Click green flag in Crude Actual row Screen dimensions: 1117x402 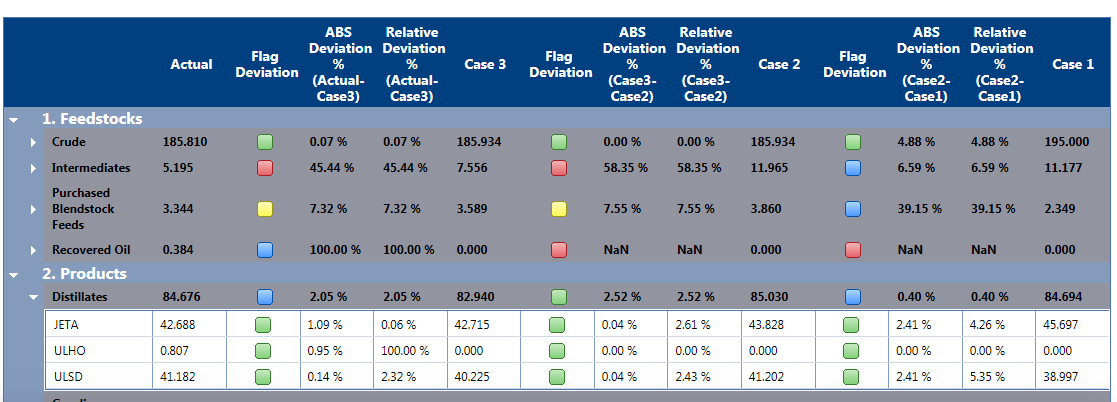click(x=265, y=142)
